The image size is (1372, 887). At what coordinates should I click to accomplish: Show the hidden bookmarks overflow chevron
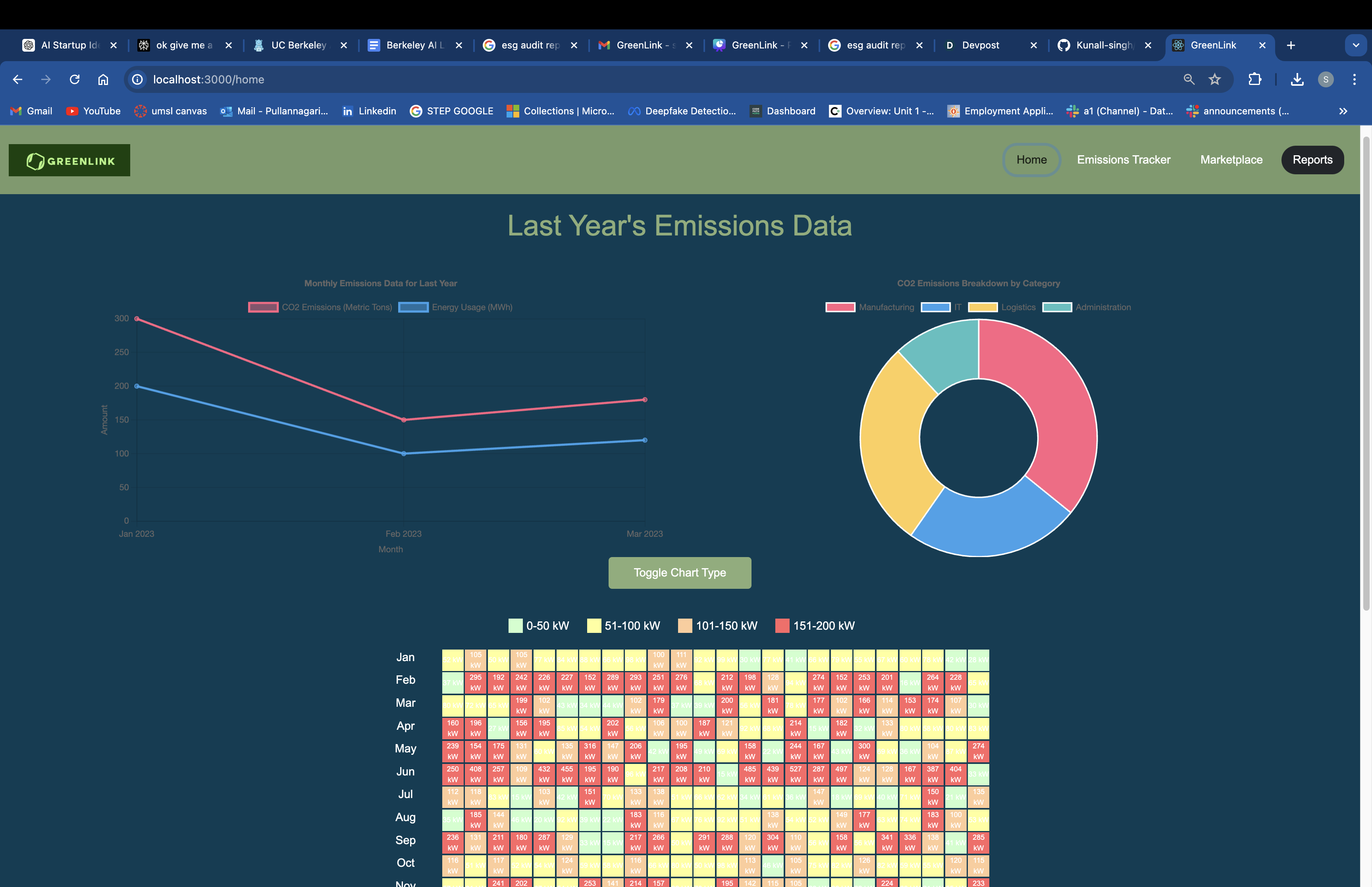click(x=1343, y=111)
